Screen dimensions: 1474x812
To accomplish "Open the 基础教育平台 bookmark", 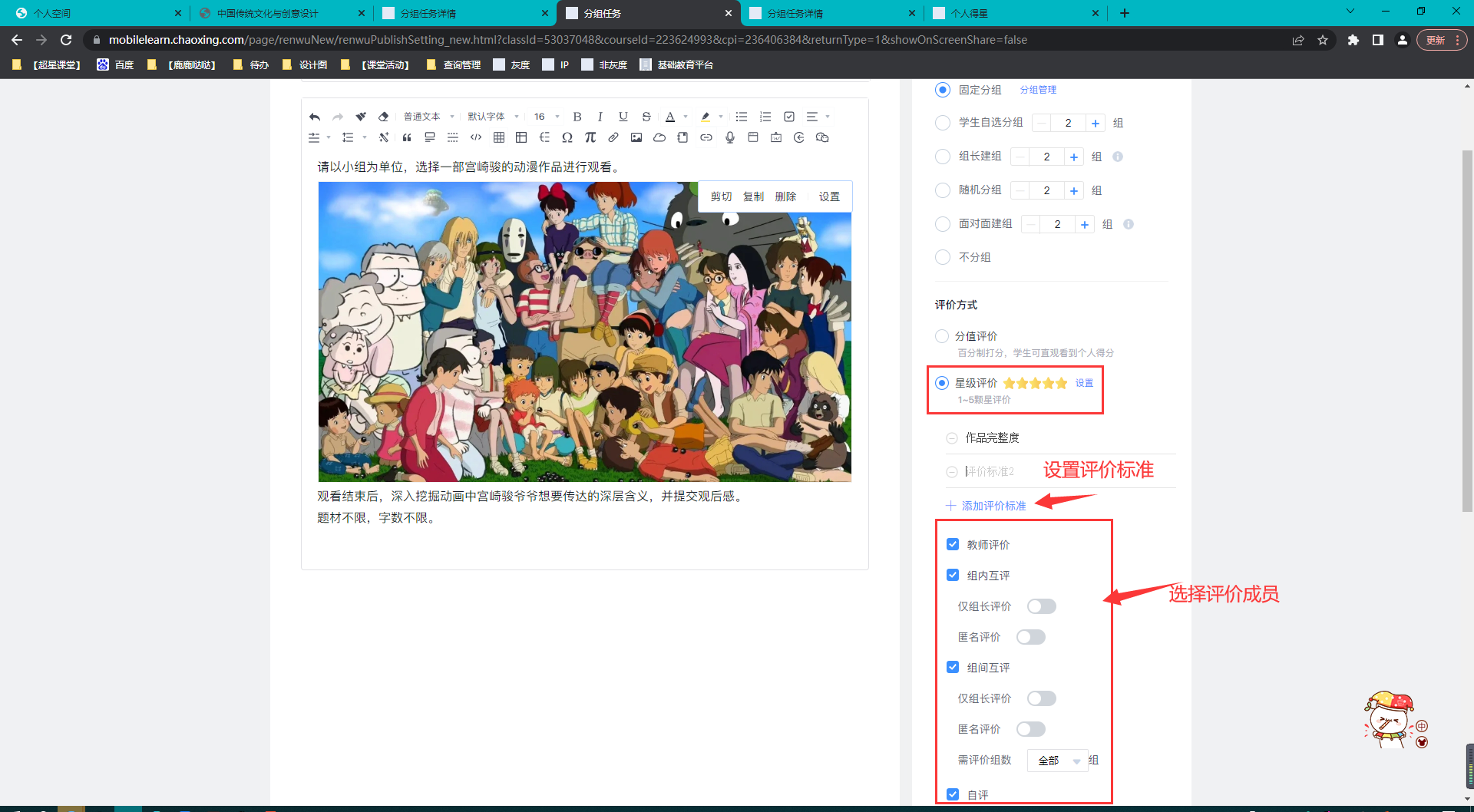I will point(676,64).
